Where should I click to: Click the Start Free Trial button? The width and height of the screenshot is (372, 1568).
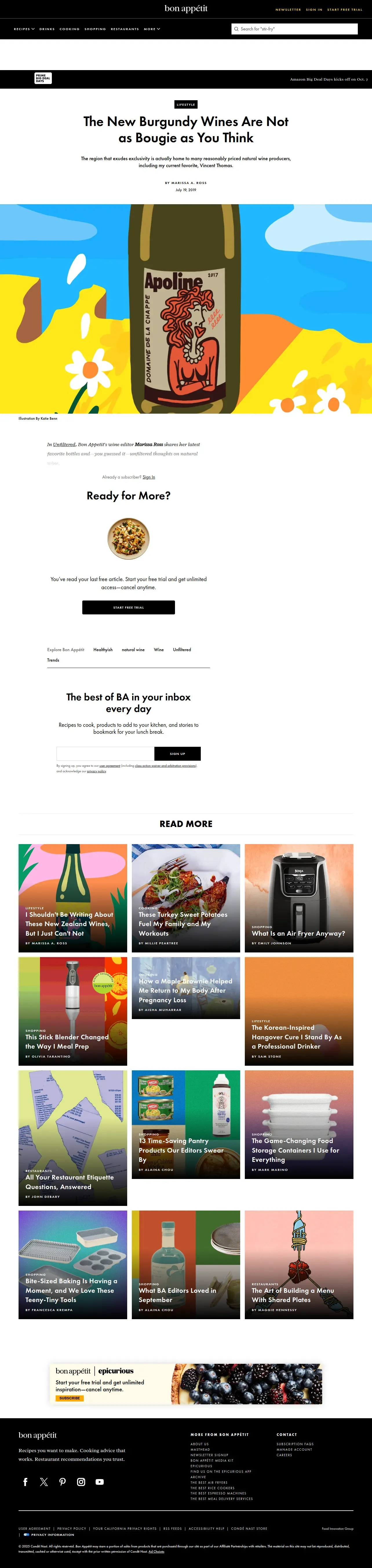pyautogui.click(x=128, y=607)
